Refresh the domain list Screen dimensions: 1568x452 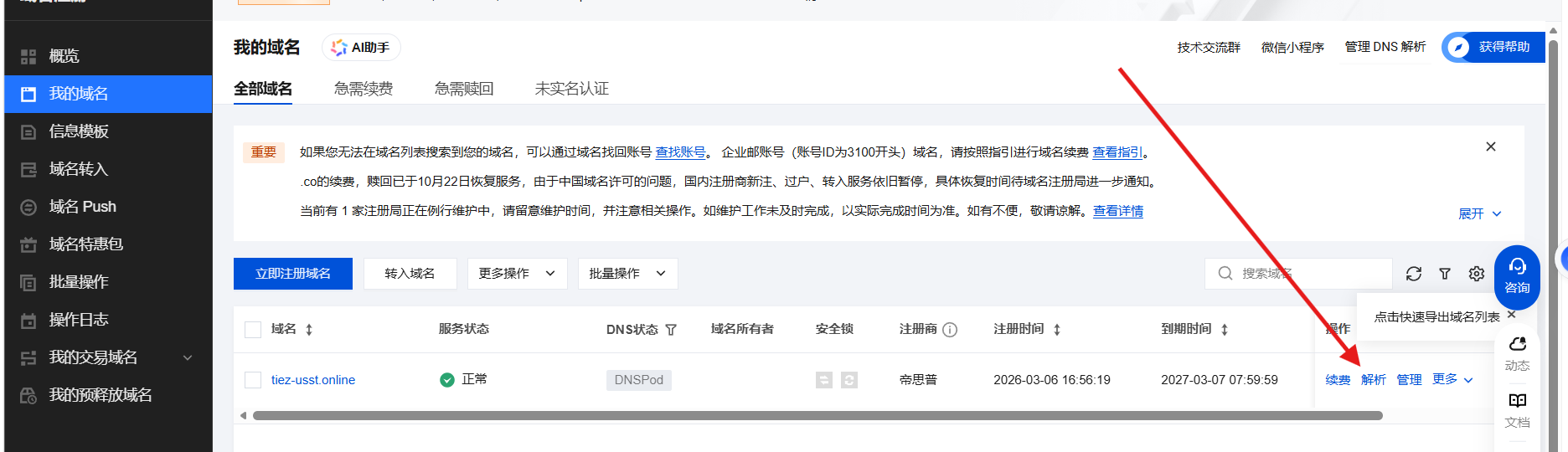(1414, 274)
